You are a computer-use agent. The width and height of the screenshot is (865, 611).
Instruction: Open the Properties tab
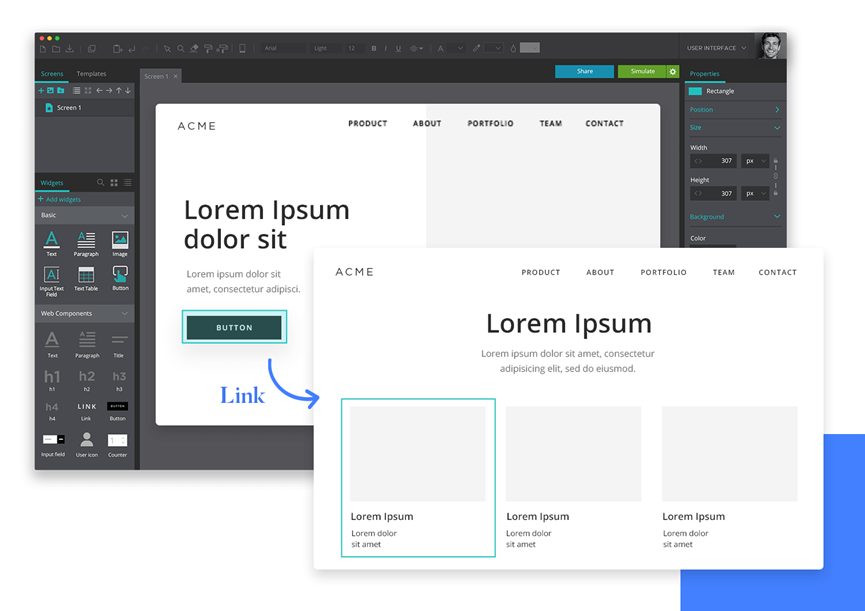tap(704, 74)
